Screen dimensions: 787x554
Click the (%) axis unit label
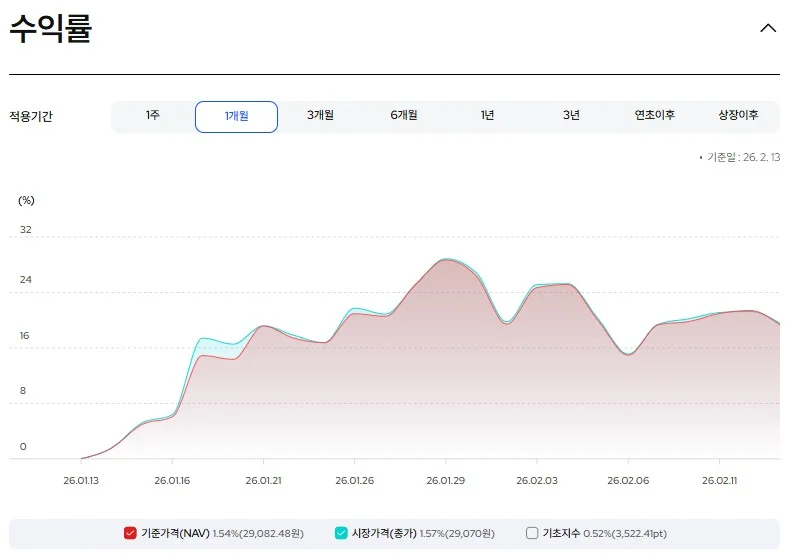[26, 200]
